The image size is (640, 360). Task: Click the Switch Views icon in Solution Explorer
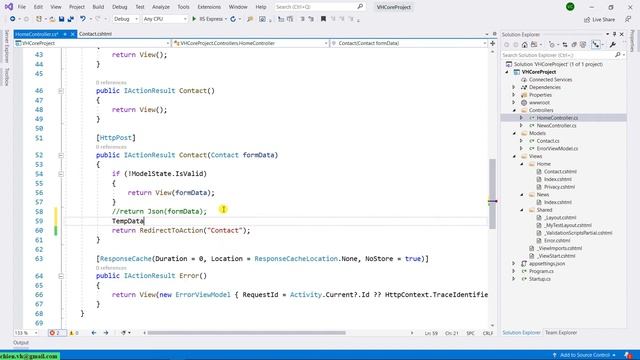pos(534,45)
